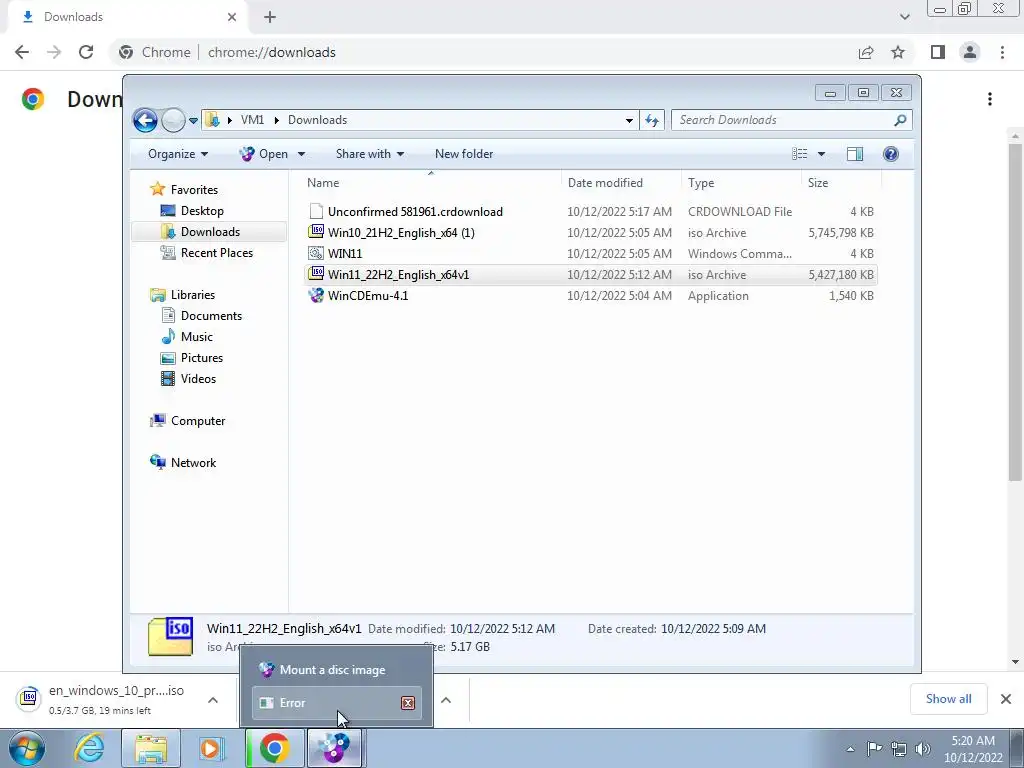Image resolution: width=1024 pixels, height=768 pixels.
Task: Click the refresh button next to the address bar
Action: (x=652, y=120)
